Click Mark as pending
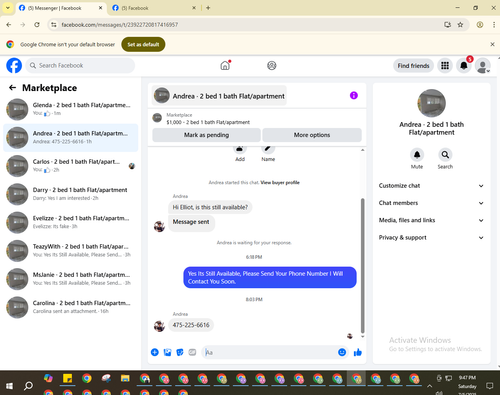This screenshot has height=395, width=500. point(206,135)
